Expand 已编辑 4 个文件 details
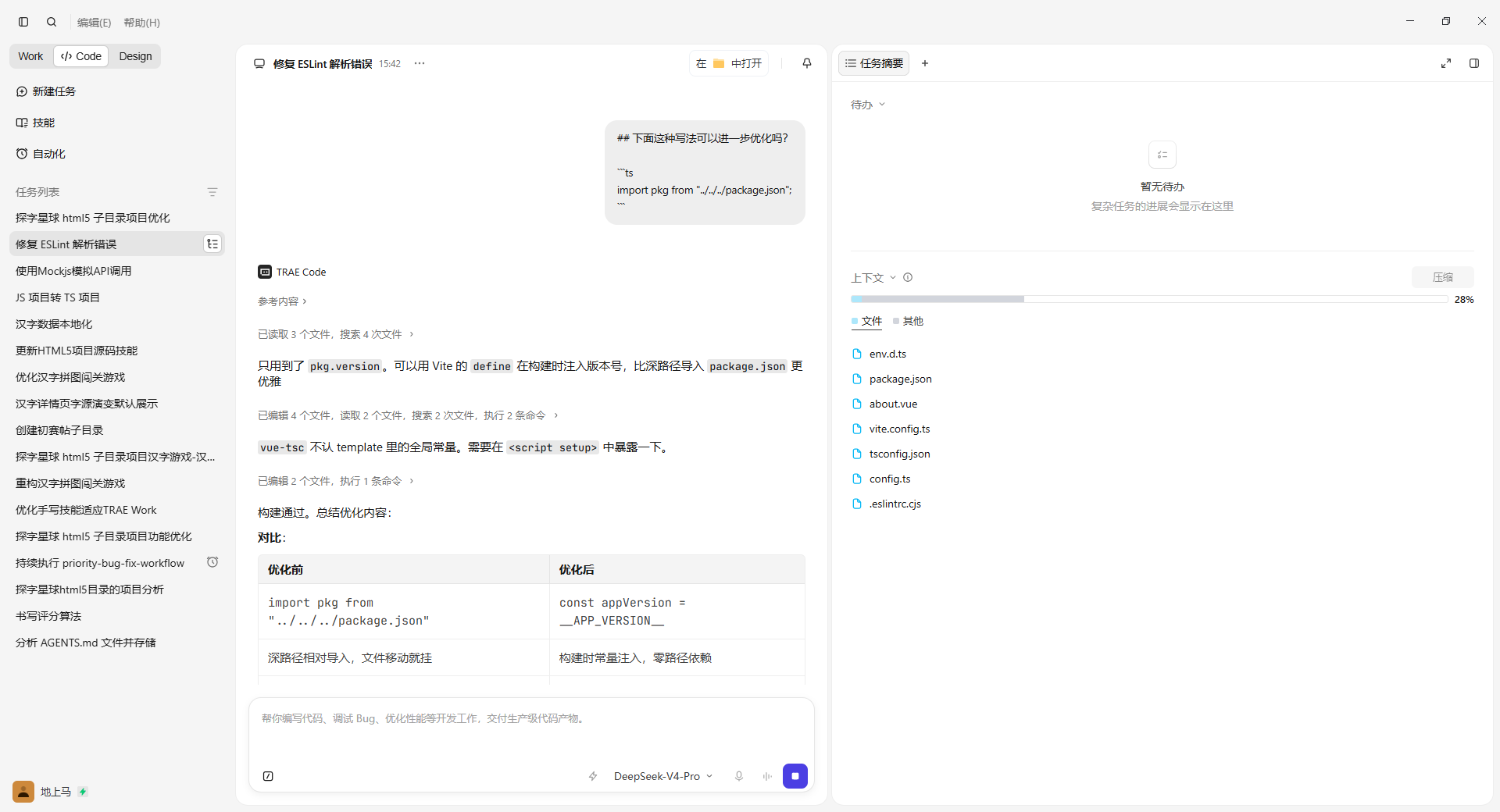1500x812 pixels. [x=408, y=415]
